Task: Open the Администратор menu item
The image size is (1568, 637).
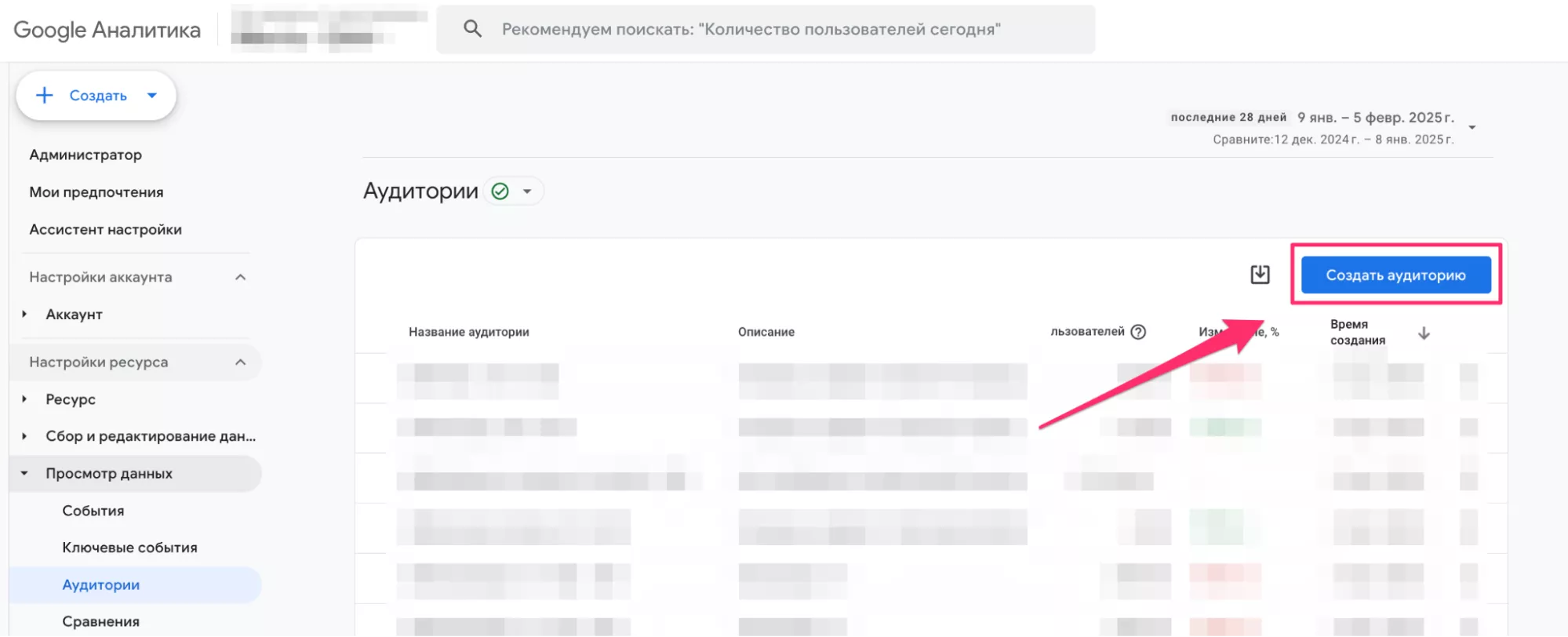Action: point(85,155)
